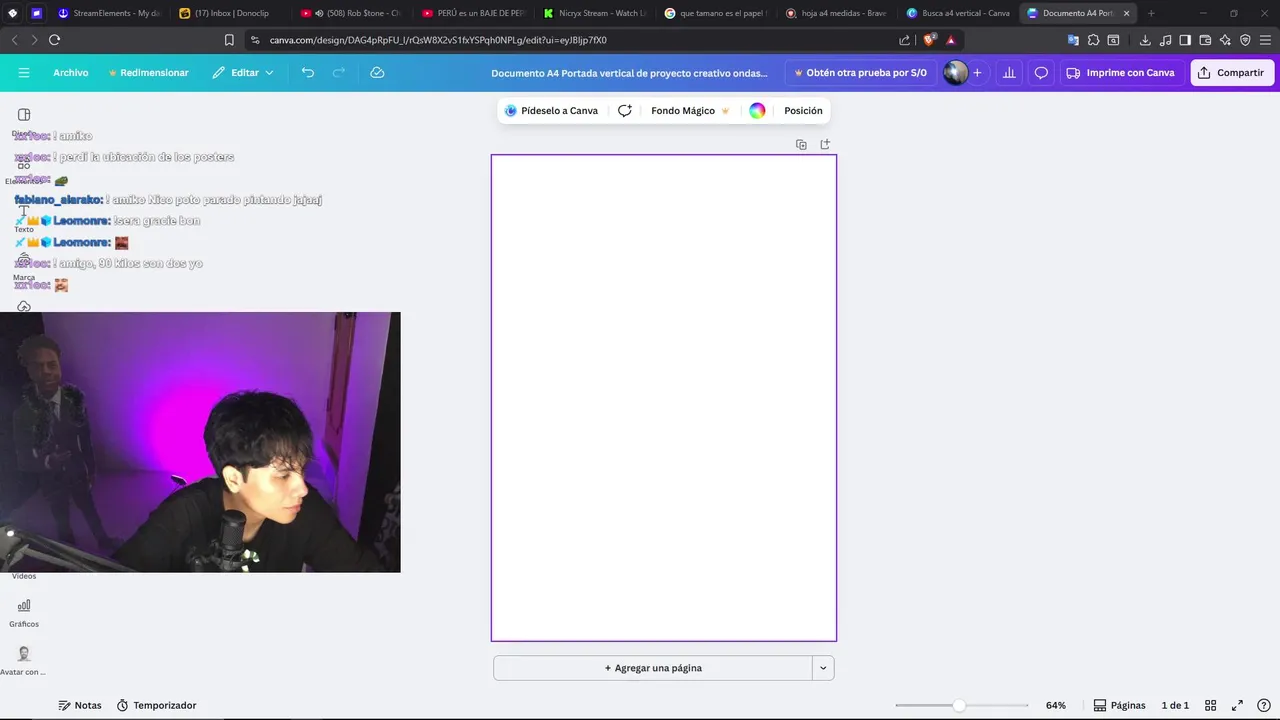This screenshot has height=720, width=1280.
Task: Open browser downloads icon
Action: 1145,40
